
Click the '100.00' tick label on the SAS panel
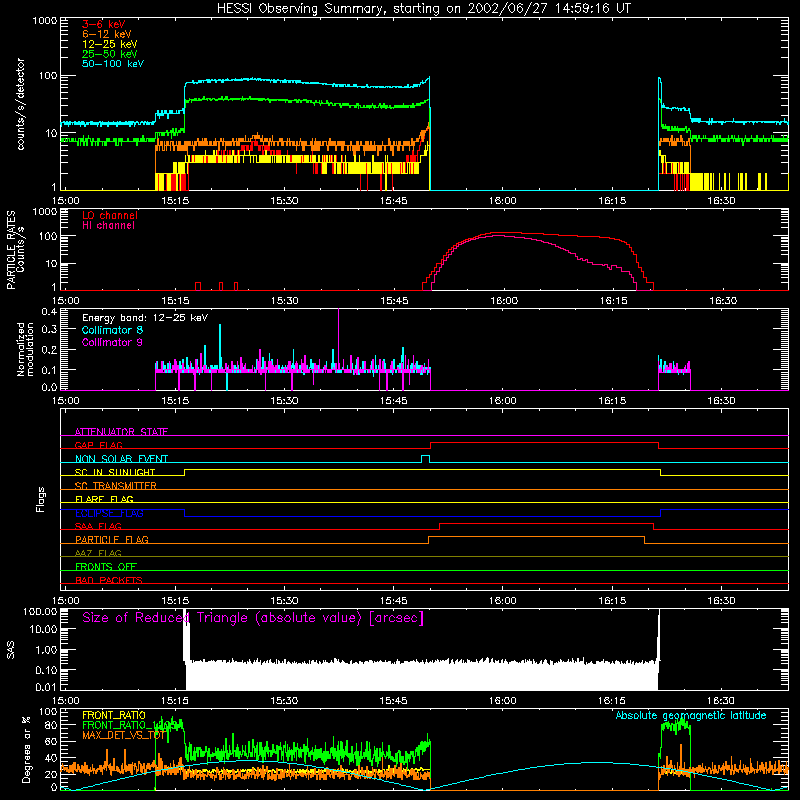click(40, 612)
